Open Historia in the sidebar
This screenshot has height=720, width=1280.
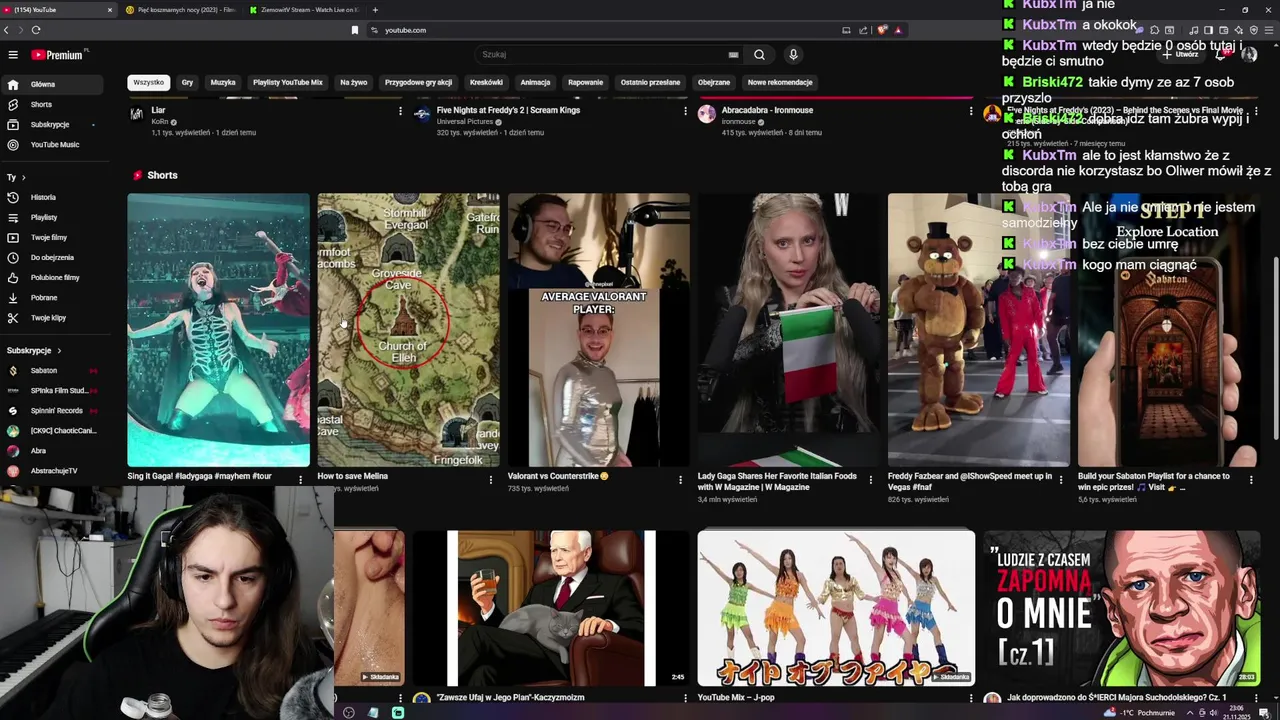[52, 197]
